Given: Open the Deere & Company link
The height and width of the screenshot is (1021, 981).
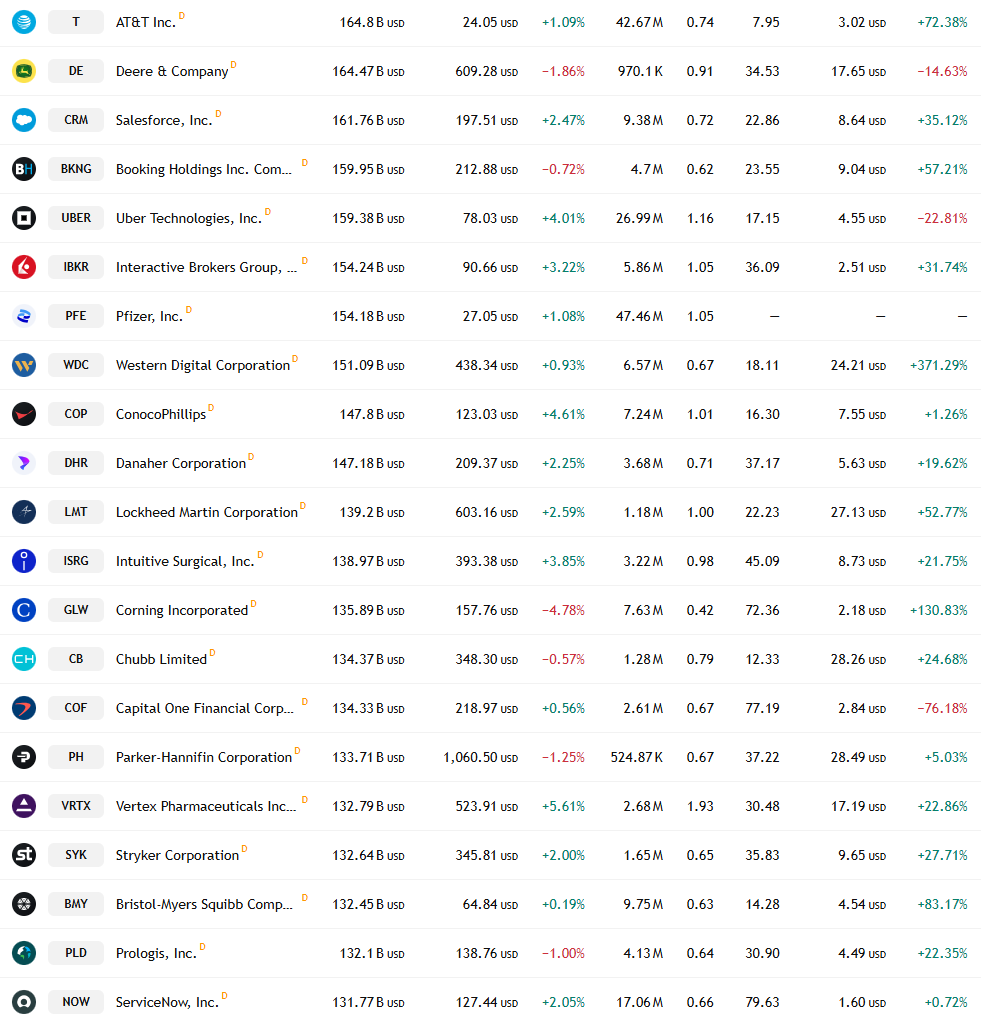Looking at the screenshot, I should point(172,71).
